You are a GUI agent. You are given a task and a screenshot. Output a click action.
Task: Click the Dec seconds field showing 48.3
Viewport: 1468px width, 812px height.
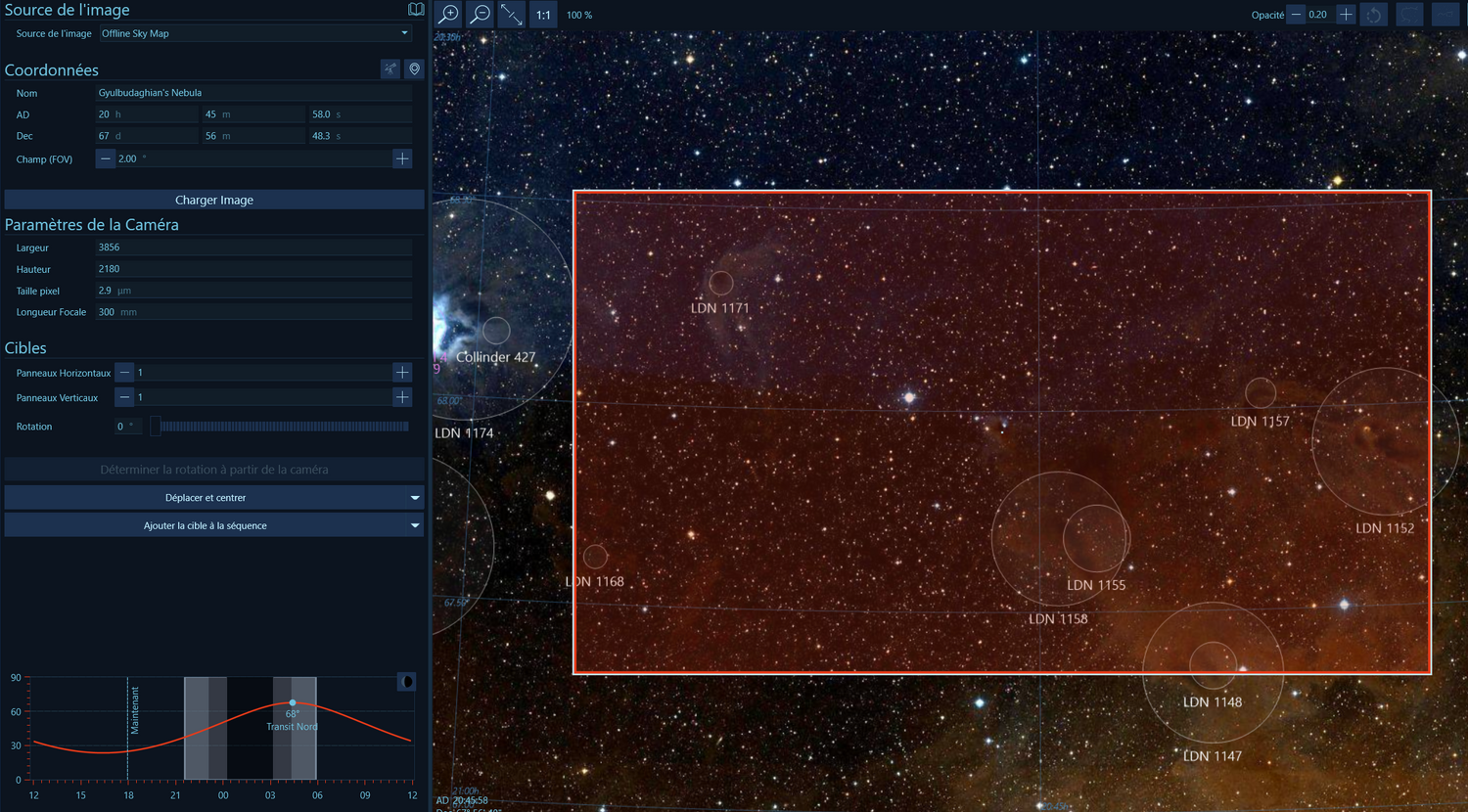(360, 136)
